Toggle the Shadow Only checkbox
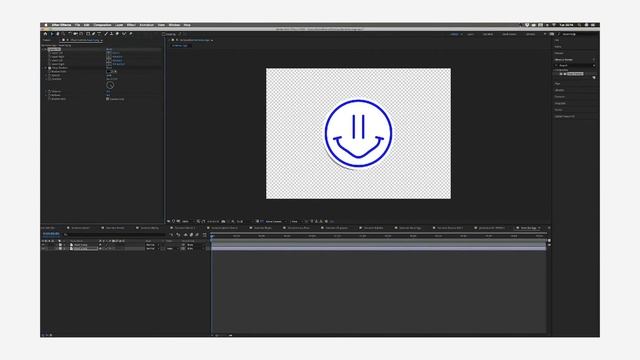The width and height of the screenshot is (640, 360). (108, 99)
